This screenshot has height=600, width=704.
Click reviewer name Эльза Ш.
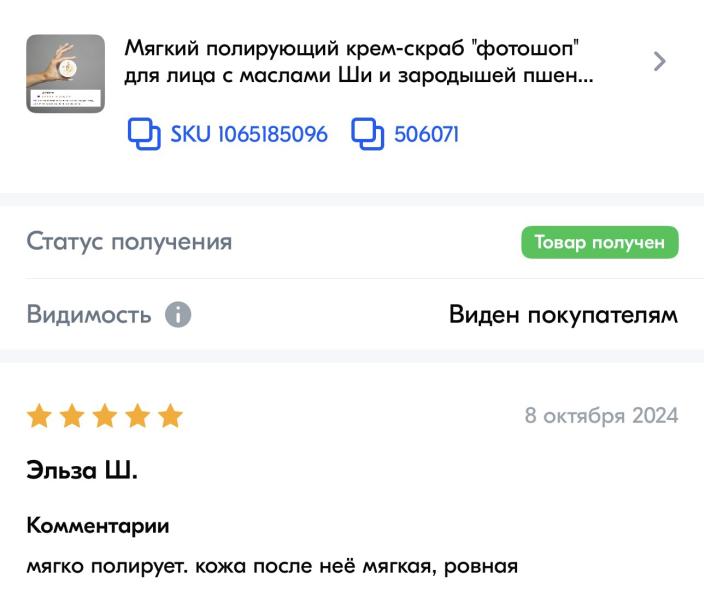(x=82, y=471)
